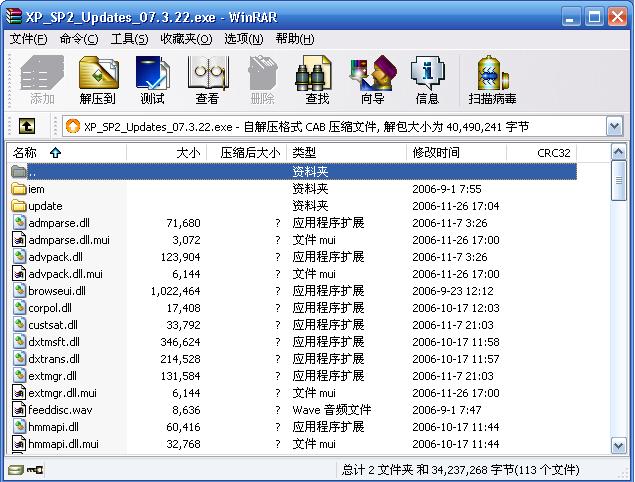Click the archive icon in address bar
This screenshot has height=482, width=635.
point(73,126)
